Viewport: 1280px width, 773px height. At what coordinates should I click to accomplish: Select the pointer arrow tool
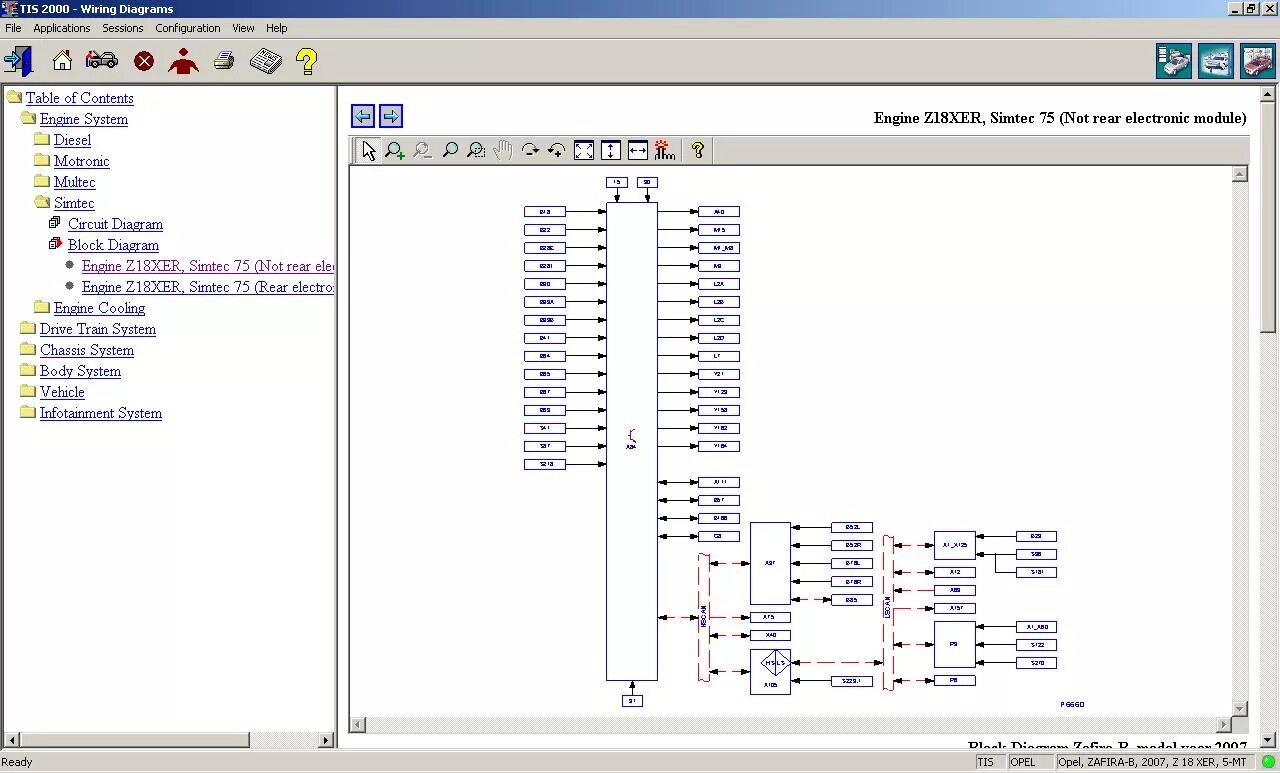tap(369, 150)
